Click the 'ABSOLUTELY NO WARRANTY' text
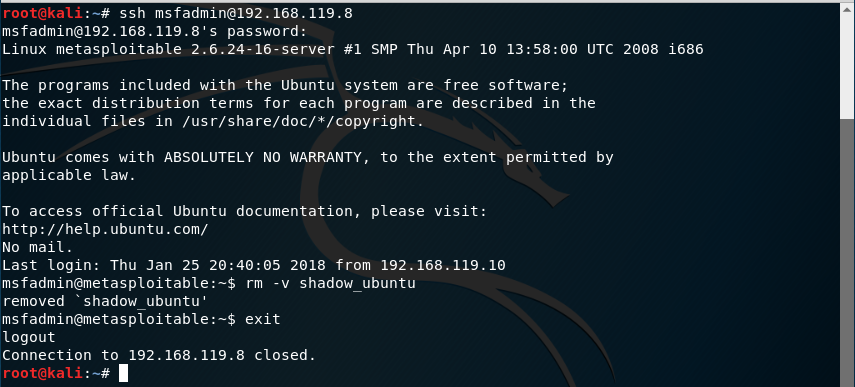 click(x=263, y=158)
